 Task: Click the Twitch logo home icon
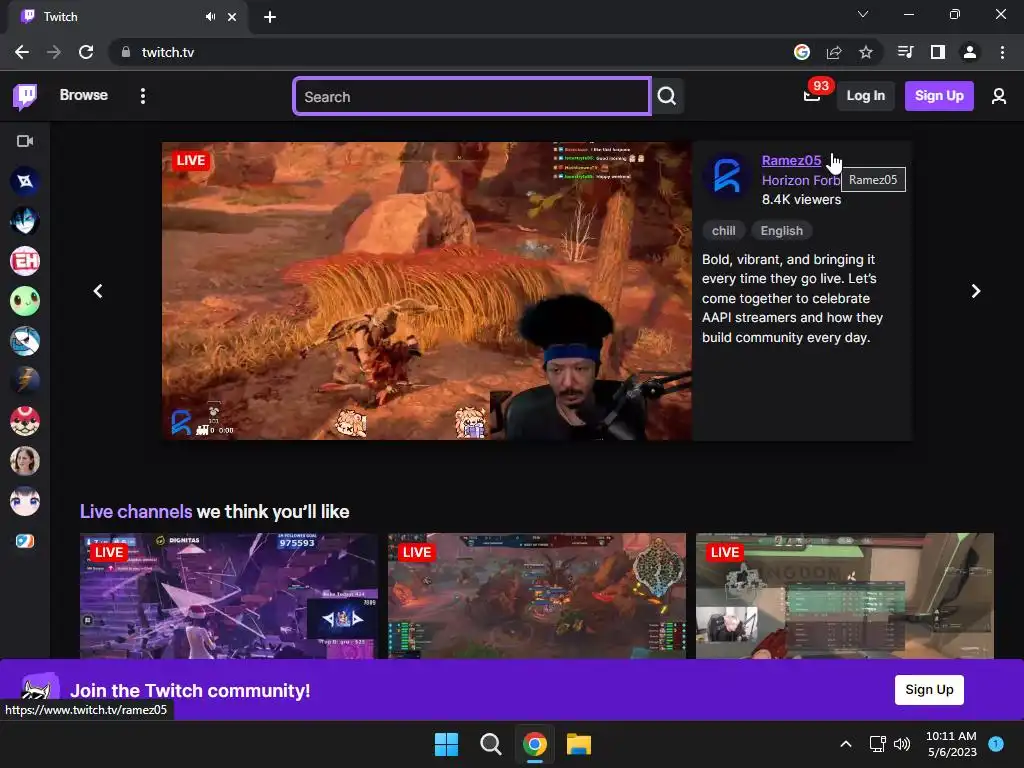coord(25,97)
